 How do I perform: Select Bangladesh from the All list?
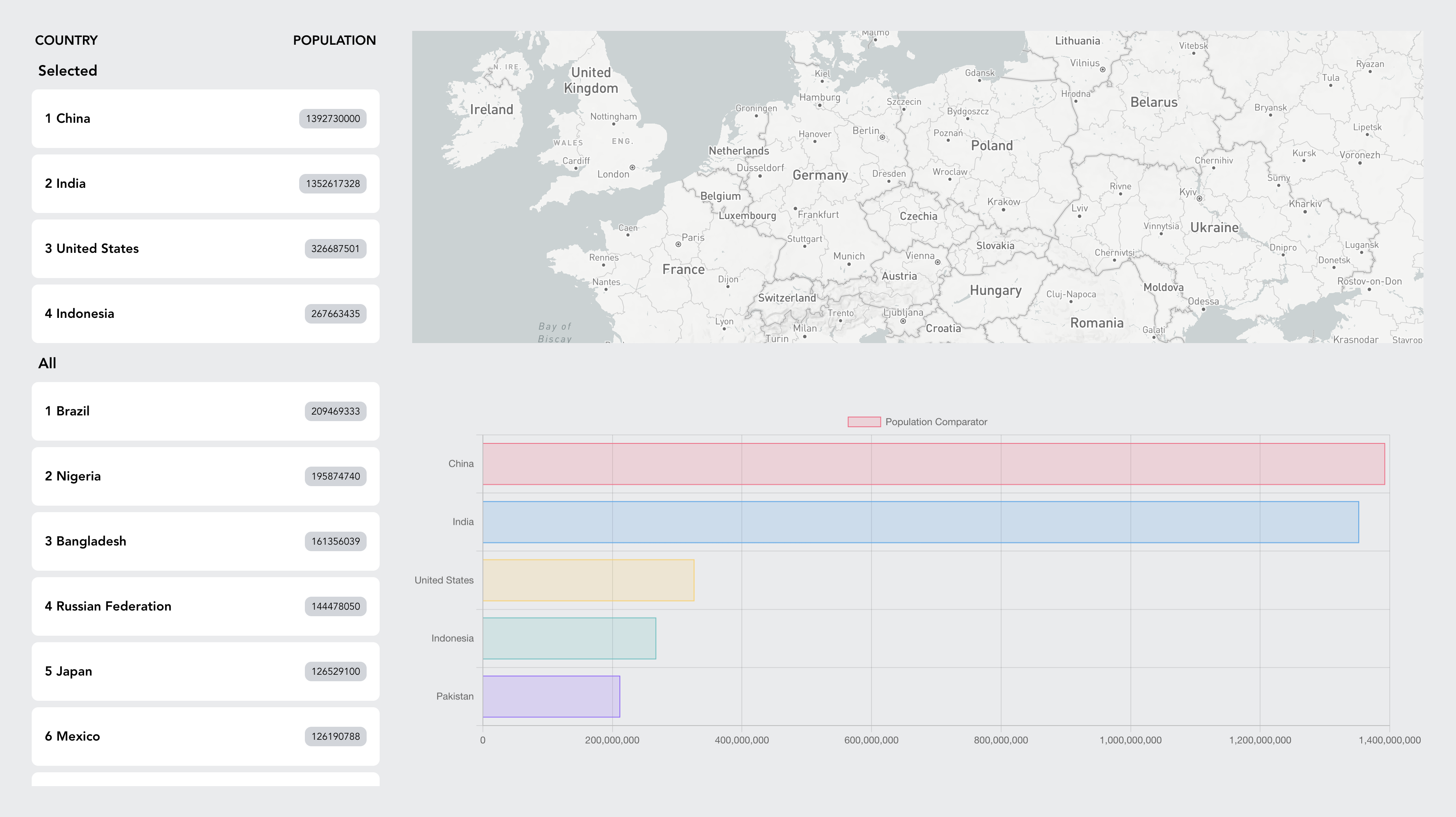205,541
